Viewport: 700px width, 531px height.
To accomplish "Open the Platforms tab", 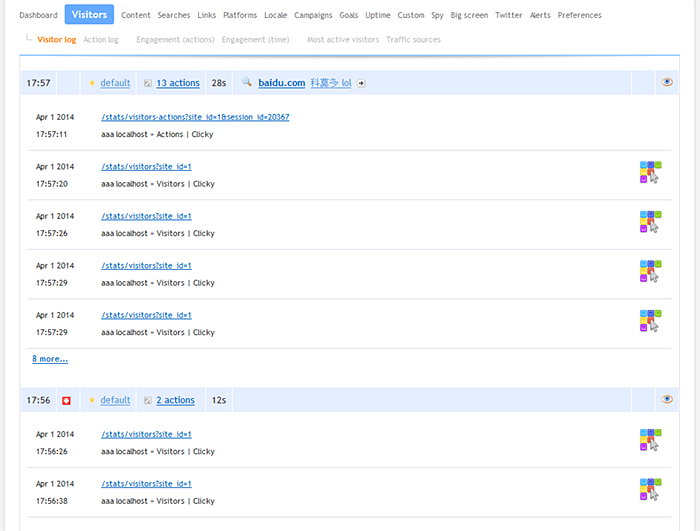I will 240,15.
